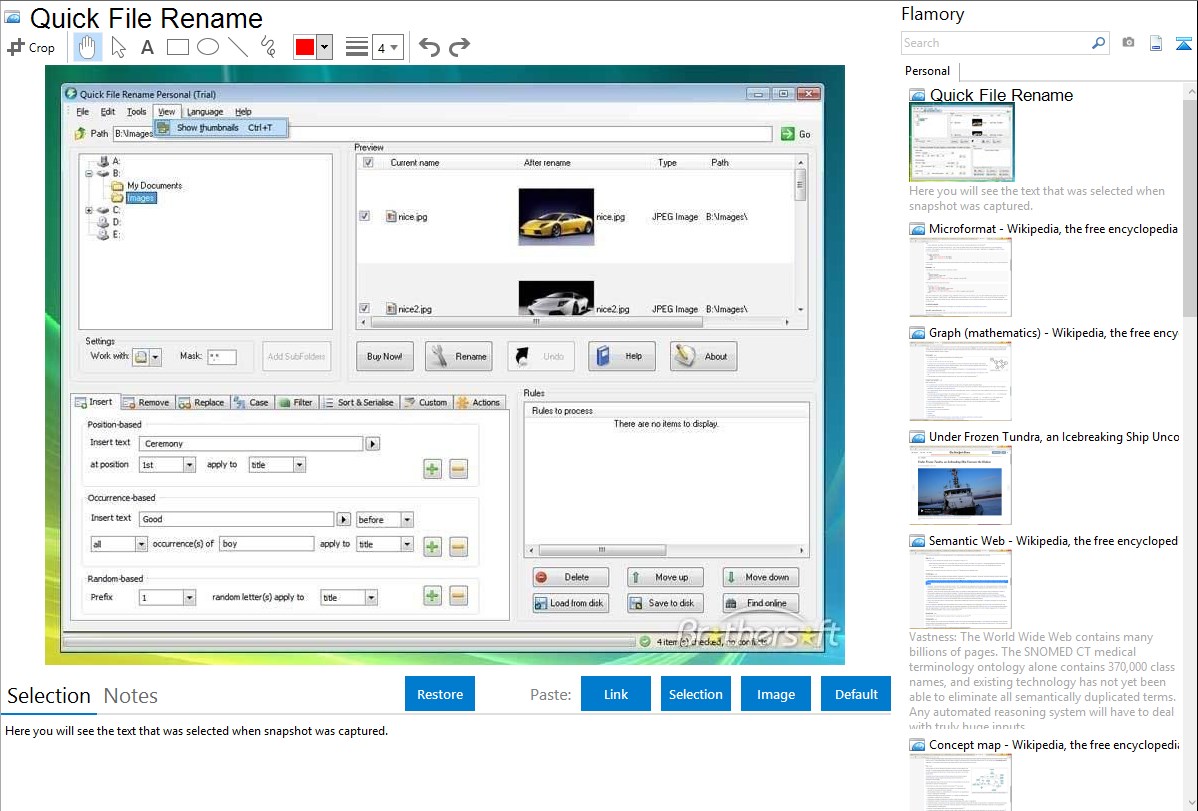Click the red color swatch
This screenshot has height=811, width=1198.
(x=305, y=47)
